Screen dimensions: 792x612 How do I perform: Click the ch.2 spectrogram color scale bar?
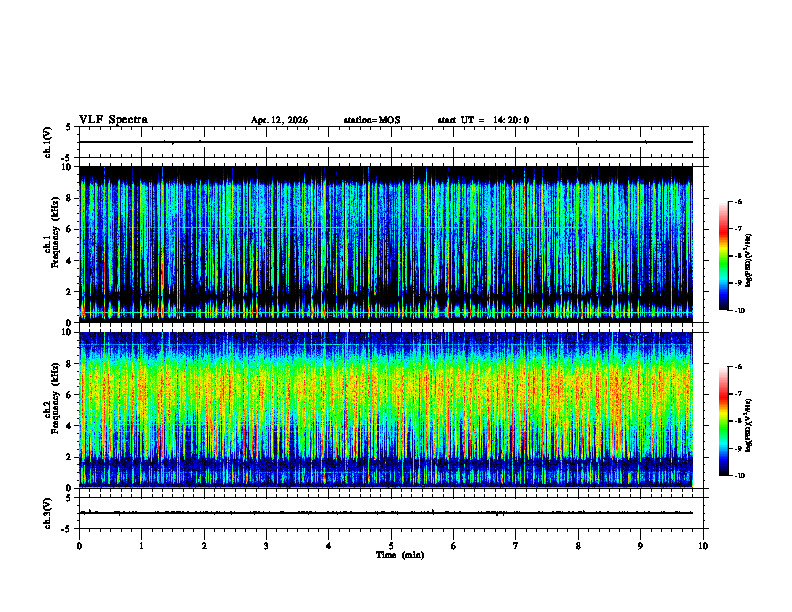[723, 421]
